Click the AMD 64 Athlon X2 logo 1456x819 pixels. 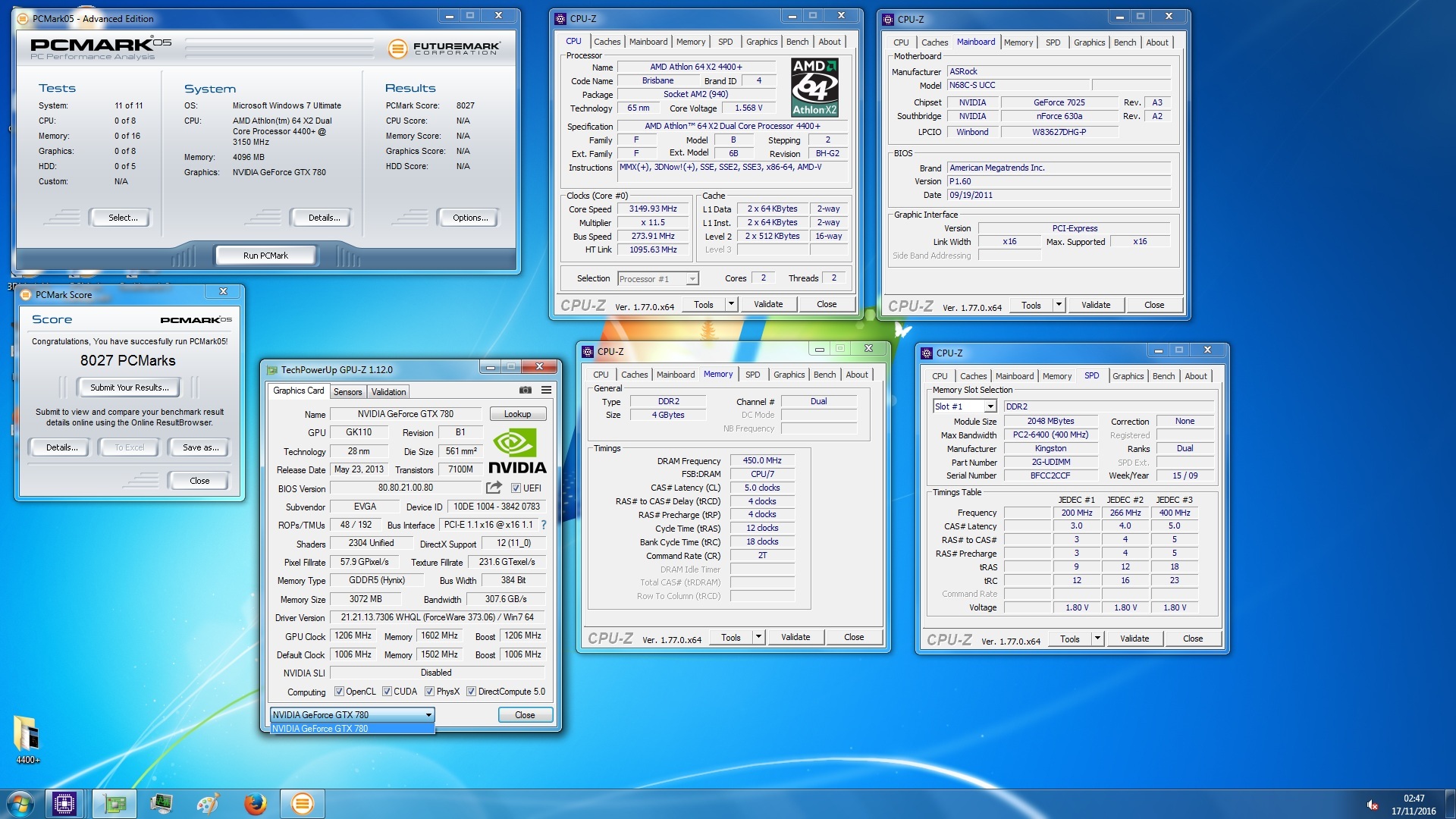tap(814, 87)
